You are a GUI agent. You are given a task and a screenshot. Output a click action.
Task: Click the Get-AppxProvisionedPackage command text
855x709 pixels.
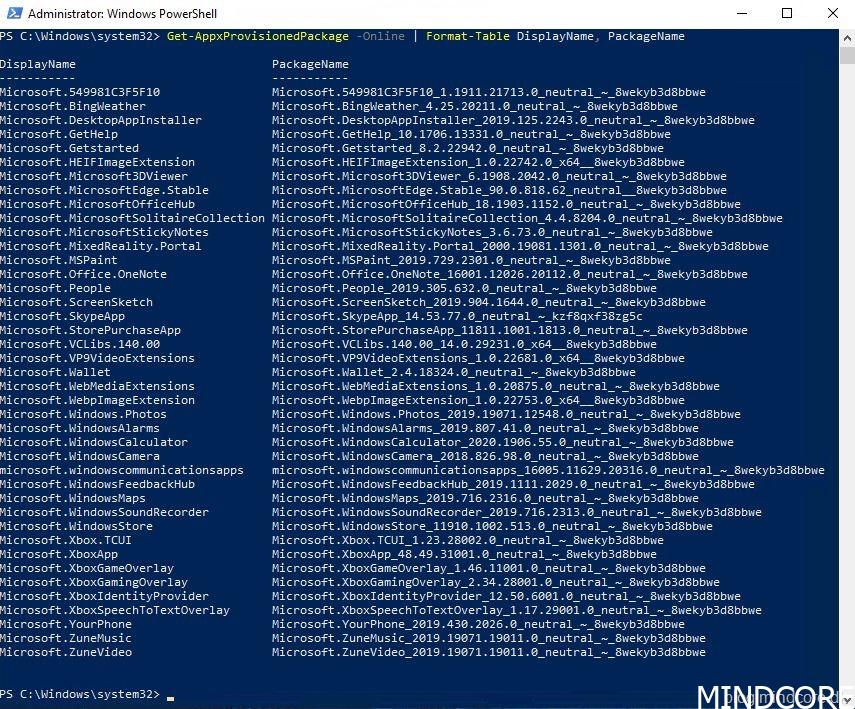[x=258, y=36]
